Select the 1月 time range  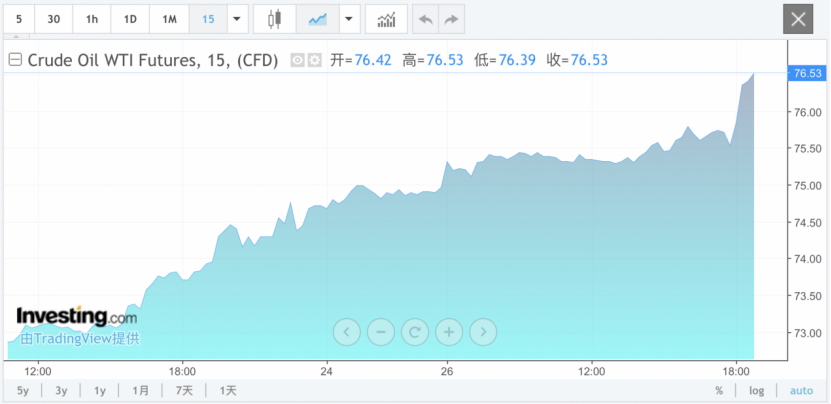(x=140, y=391)
